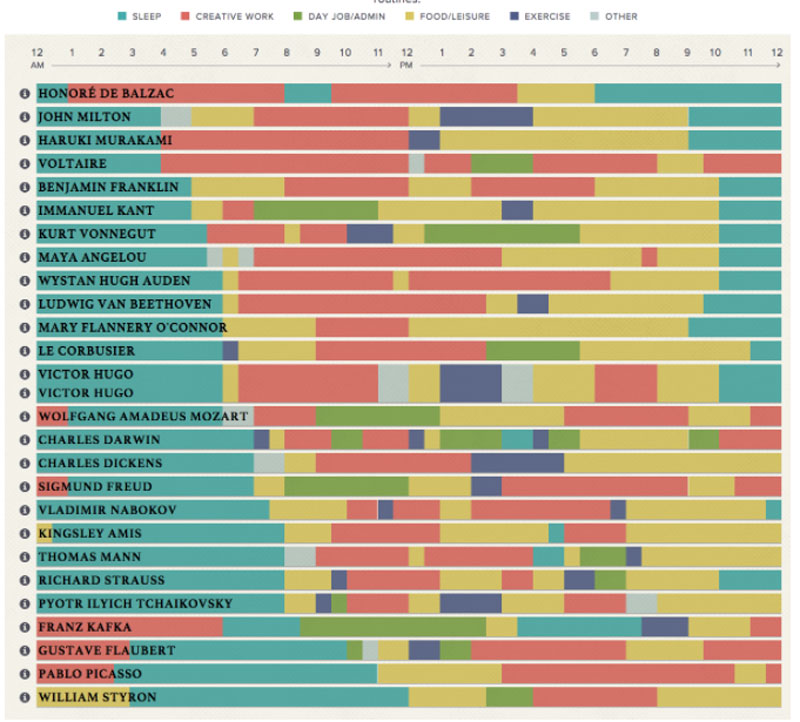Click the LUDWIG VAN BEETHOVEN name
Screen dimensions: 800x722
[x=125, y=305]
